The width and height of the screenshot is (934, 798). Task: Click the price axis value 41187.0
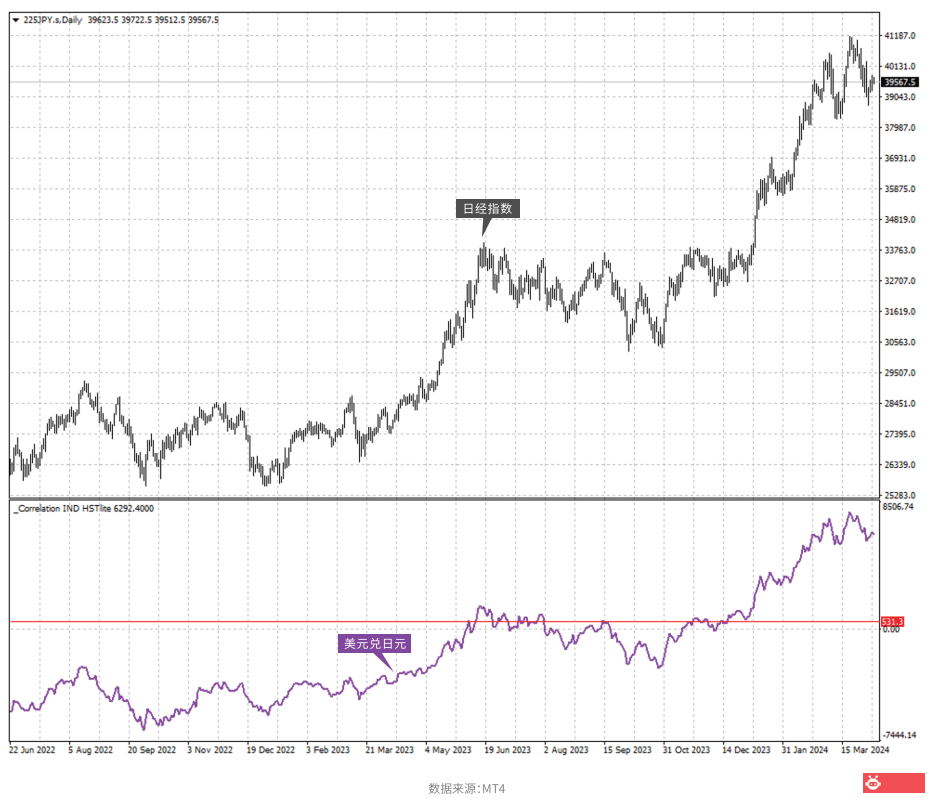pyautogui.click(x=899, y=36)
